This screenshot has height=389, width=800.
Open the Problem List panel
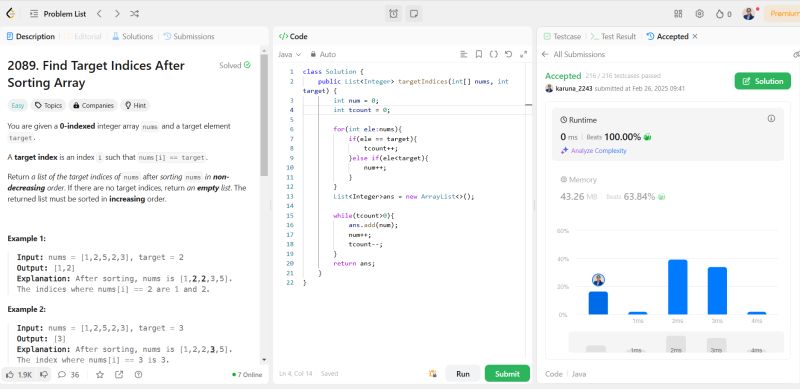coord(58,14)
